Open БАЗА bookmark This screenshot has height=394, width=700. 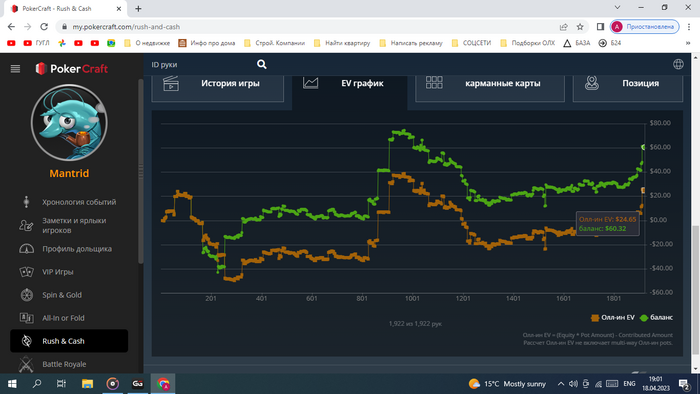577,43
